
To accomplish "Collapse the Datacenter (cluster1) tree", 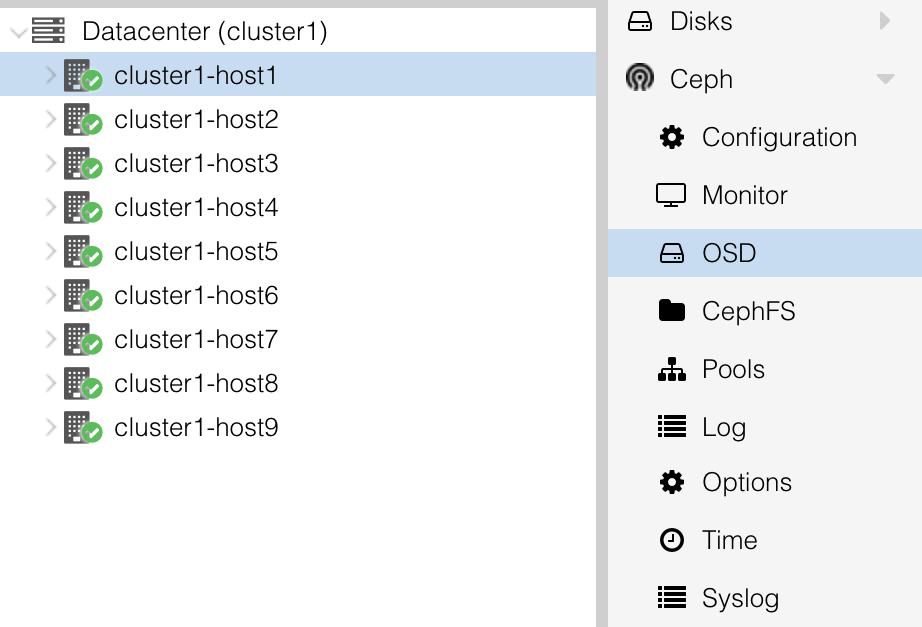I will pyautogui.click(x=17, y=32).
